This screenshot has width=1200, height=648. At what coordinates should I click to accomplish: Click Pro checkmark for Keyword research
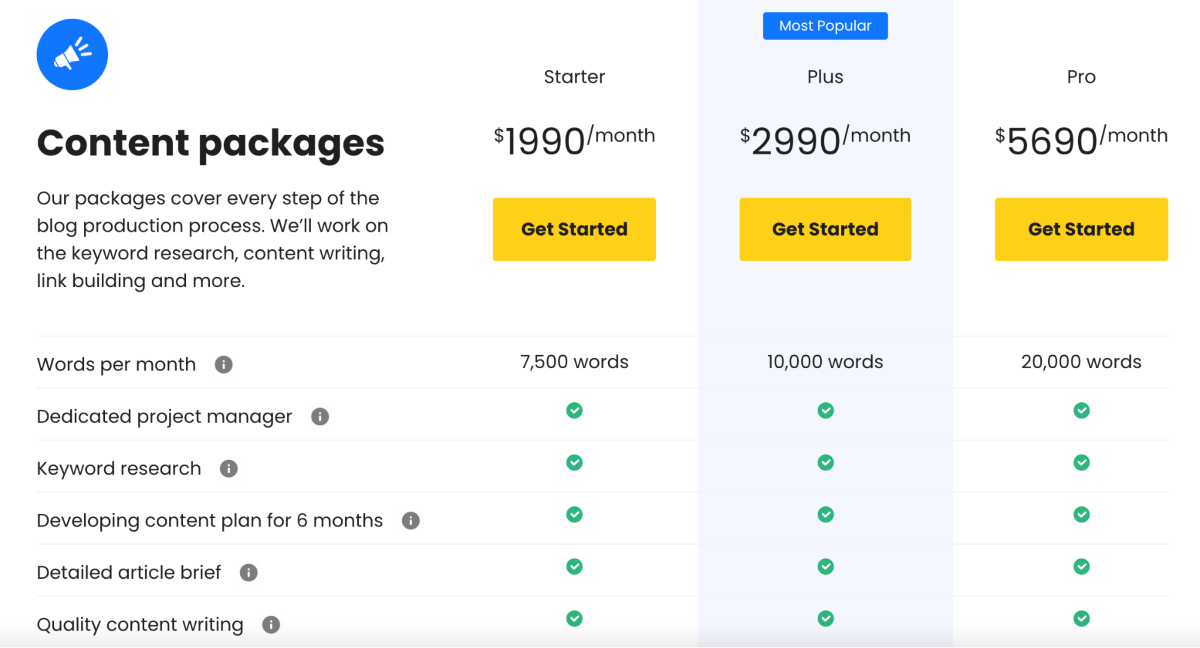click(1081, 462)
